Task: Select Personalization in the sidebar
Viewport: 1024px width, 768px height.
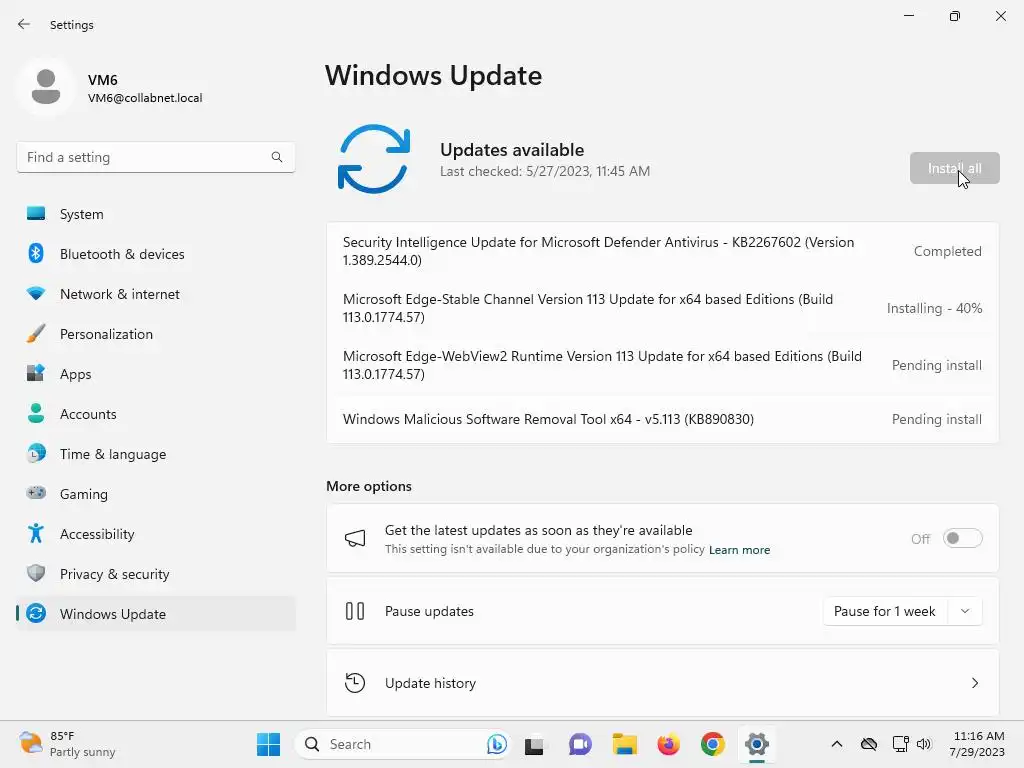Action: (156, 334)
